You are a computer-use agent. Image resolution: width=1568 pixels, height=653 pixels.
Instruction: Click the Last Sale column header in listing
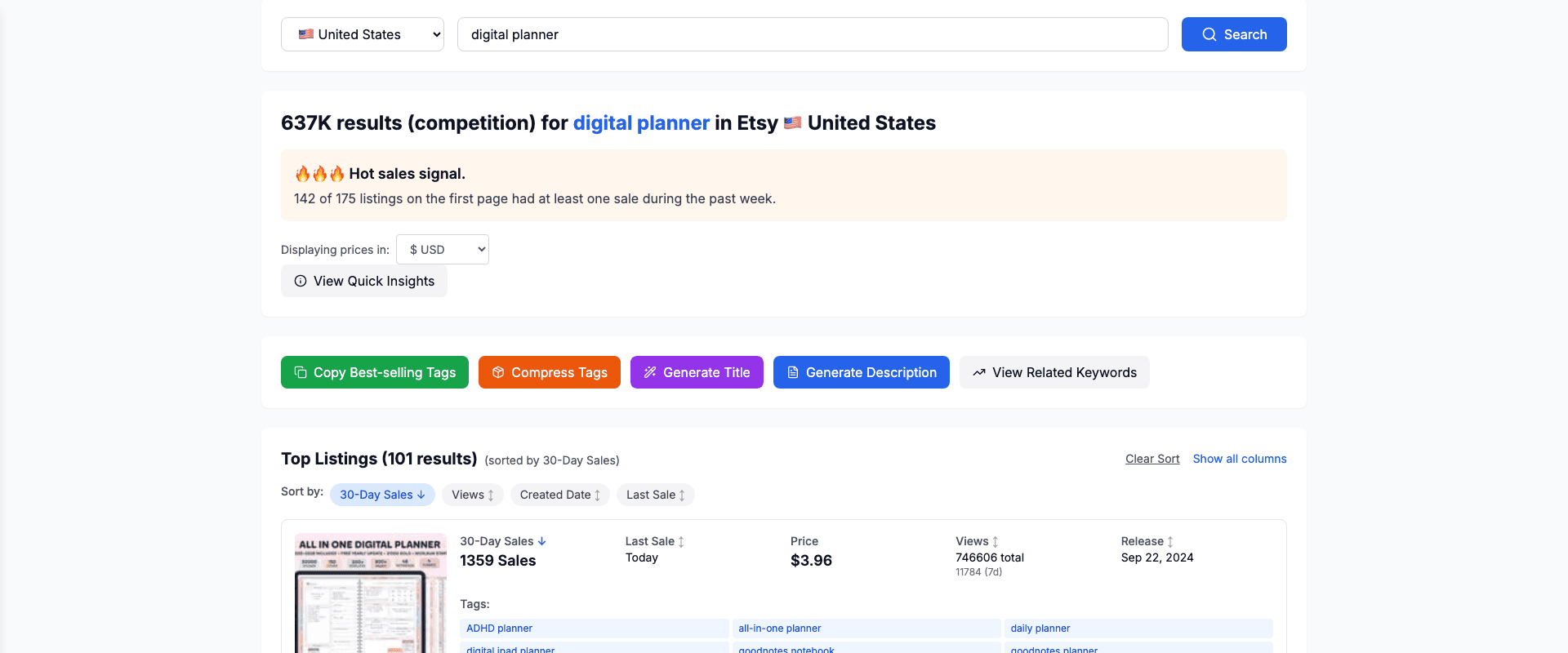pyautogui.click(x=655, y=541)
